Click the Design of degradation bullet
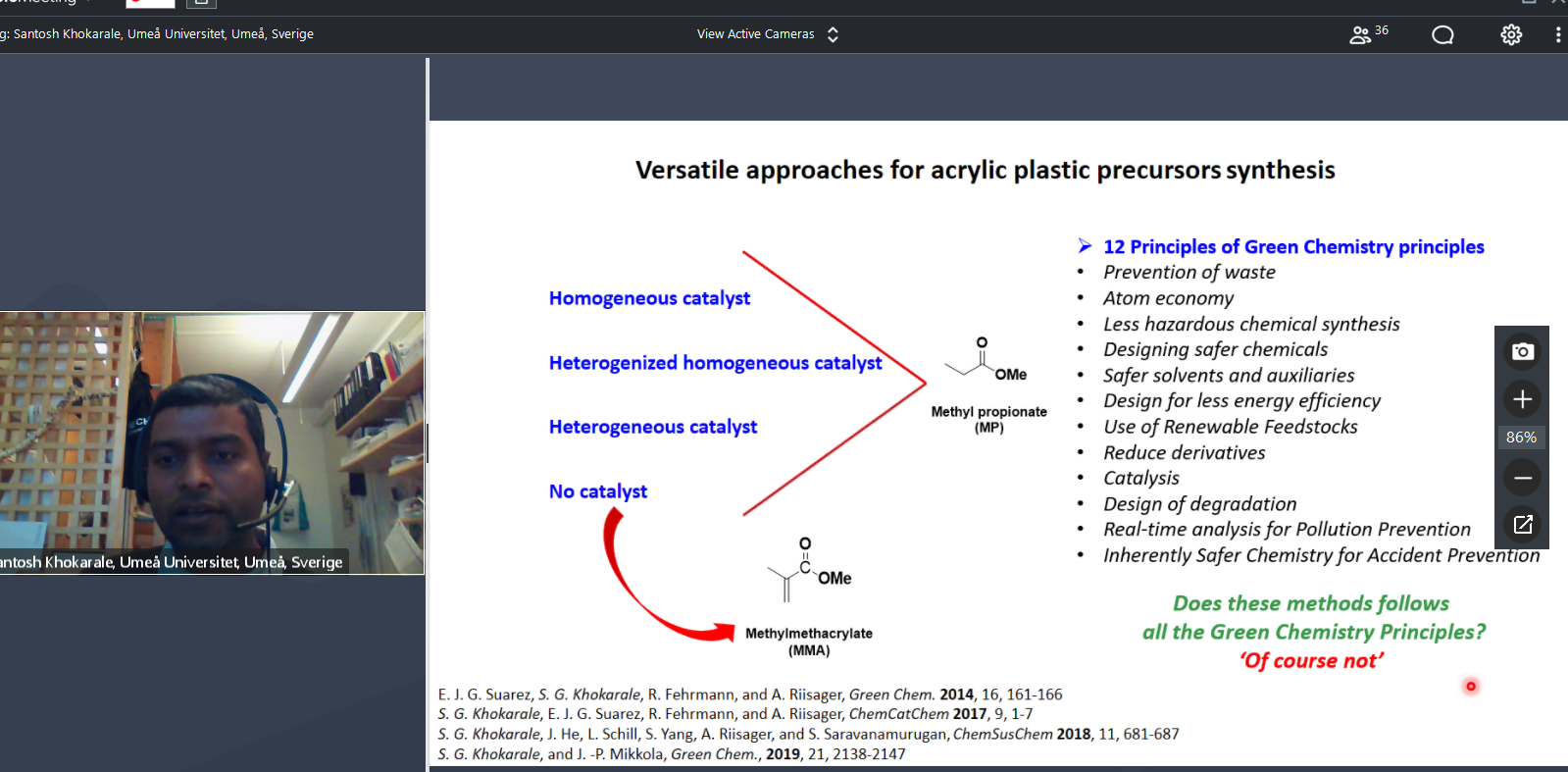1568x772 pixels. click(1200, 504)
